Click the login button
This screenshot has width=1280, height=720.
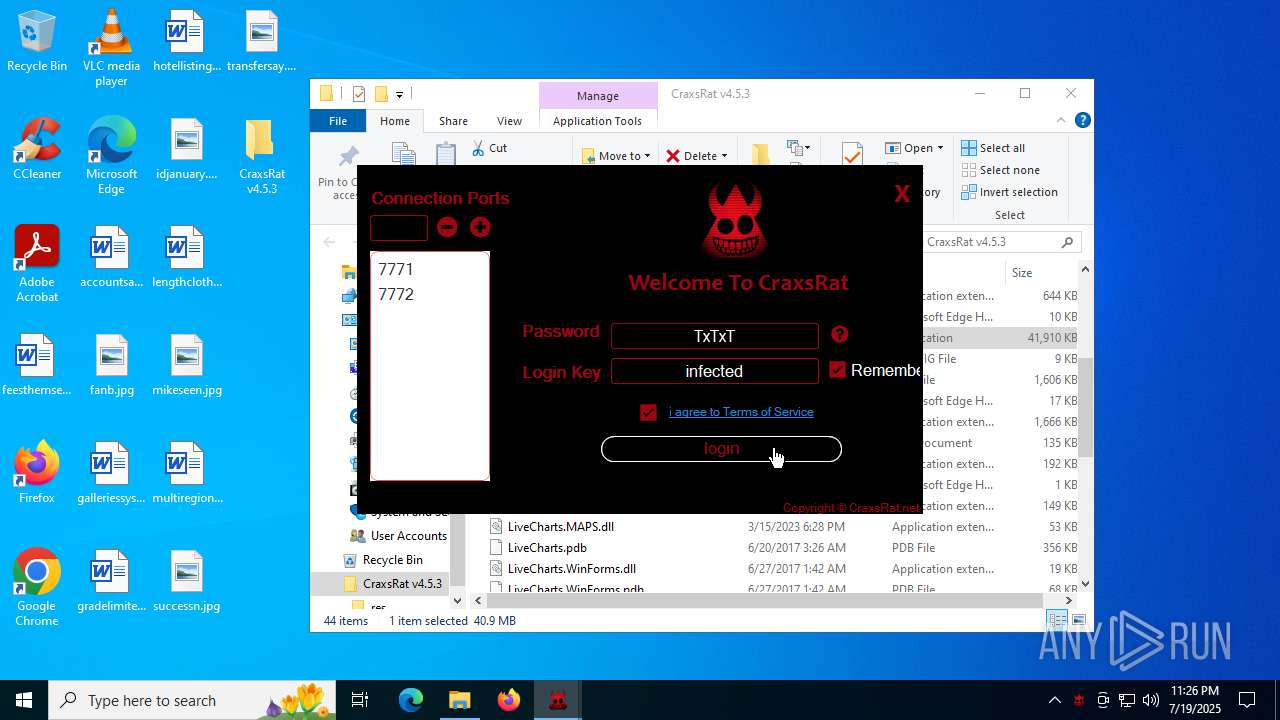[721, 449]
